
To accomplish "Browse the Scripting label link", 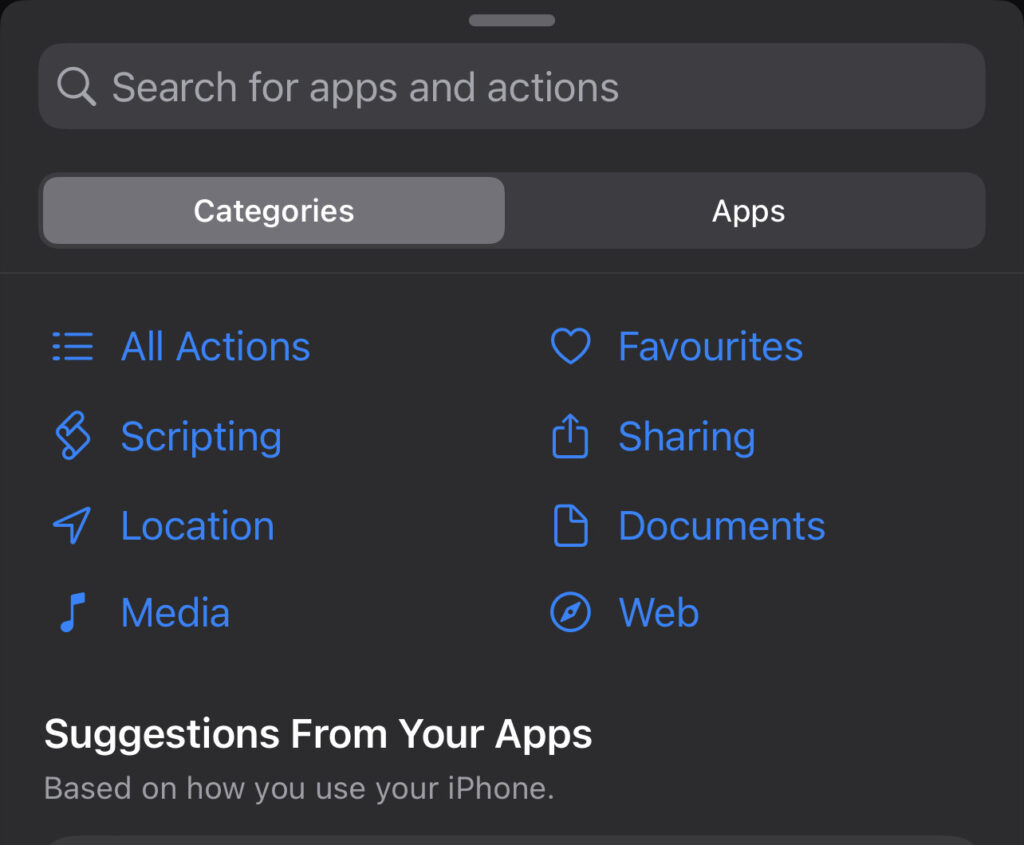I will tap(201, 437).
